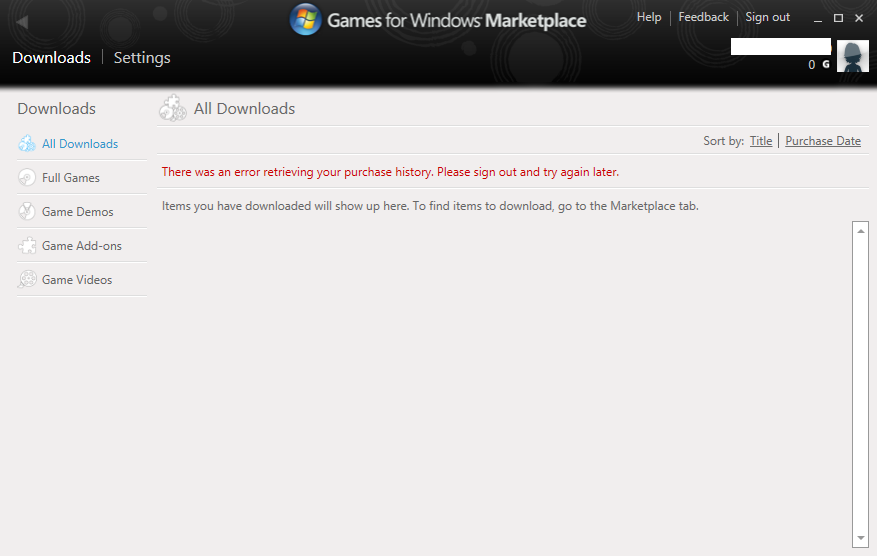Select Game Videos in the sidebar
The image size is (877, 556).
[77, 280]
